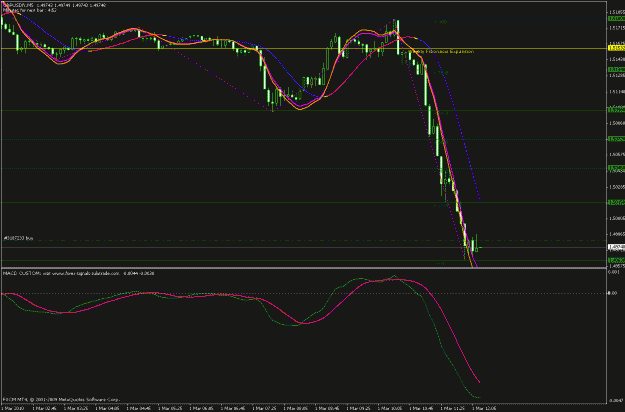The height and width of the screenshot is (412, 625).
Task: Select the MACD CUSTOM indicator title text
Action: [79, 273]
